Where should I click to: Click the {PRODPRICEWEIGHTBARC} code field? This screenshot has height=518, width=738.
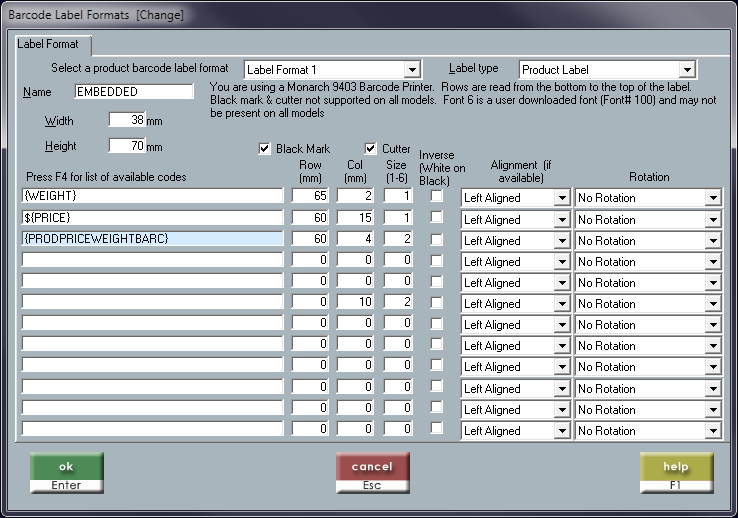point(152,239)
